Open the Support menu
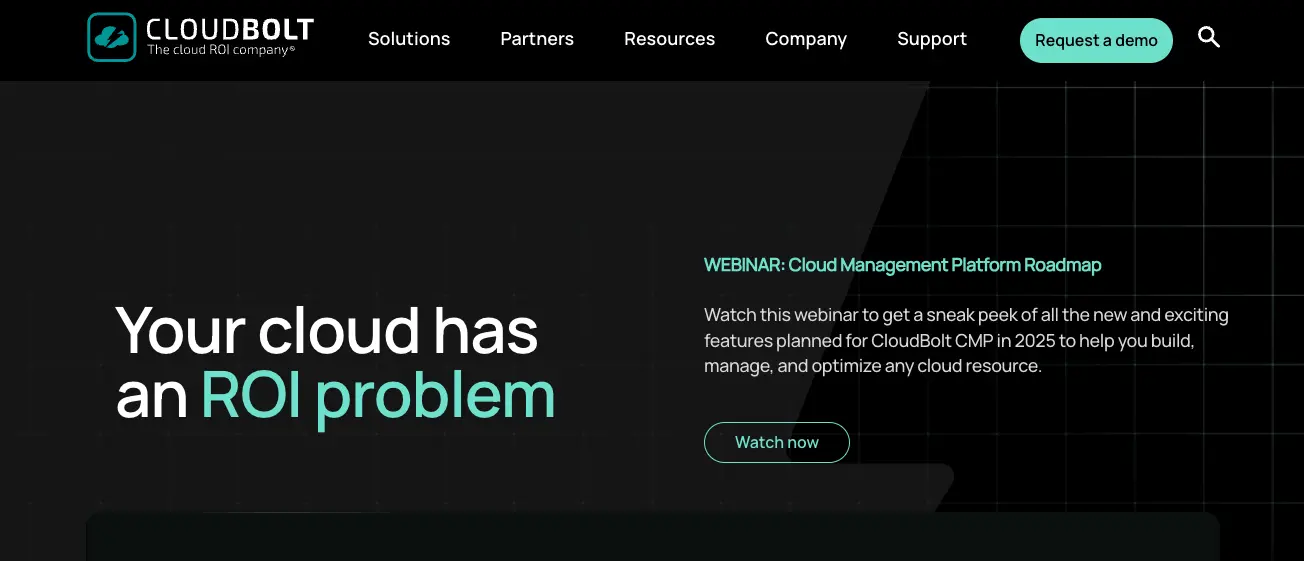This screenshot has width=1304, height=561. pyautogui.click(x=932, y=39)
